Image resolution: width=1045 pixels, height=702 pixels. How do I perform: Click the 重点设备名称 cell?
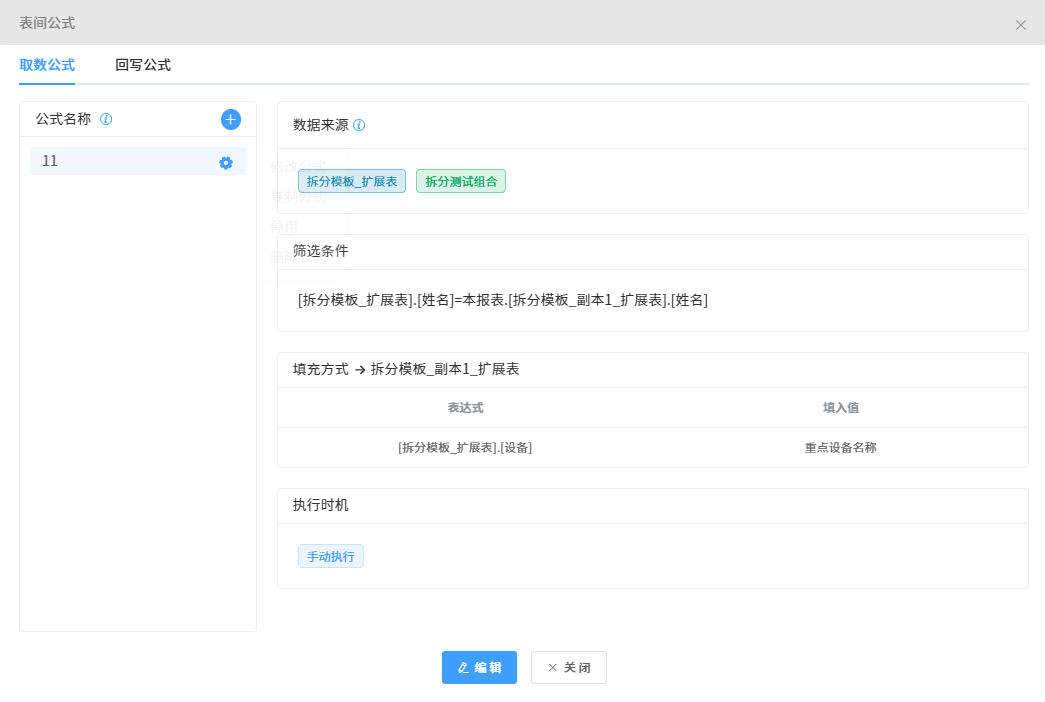click(x=840, y=447)
